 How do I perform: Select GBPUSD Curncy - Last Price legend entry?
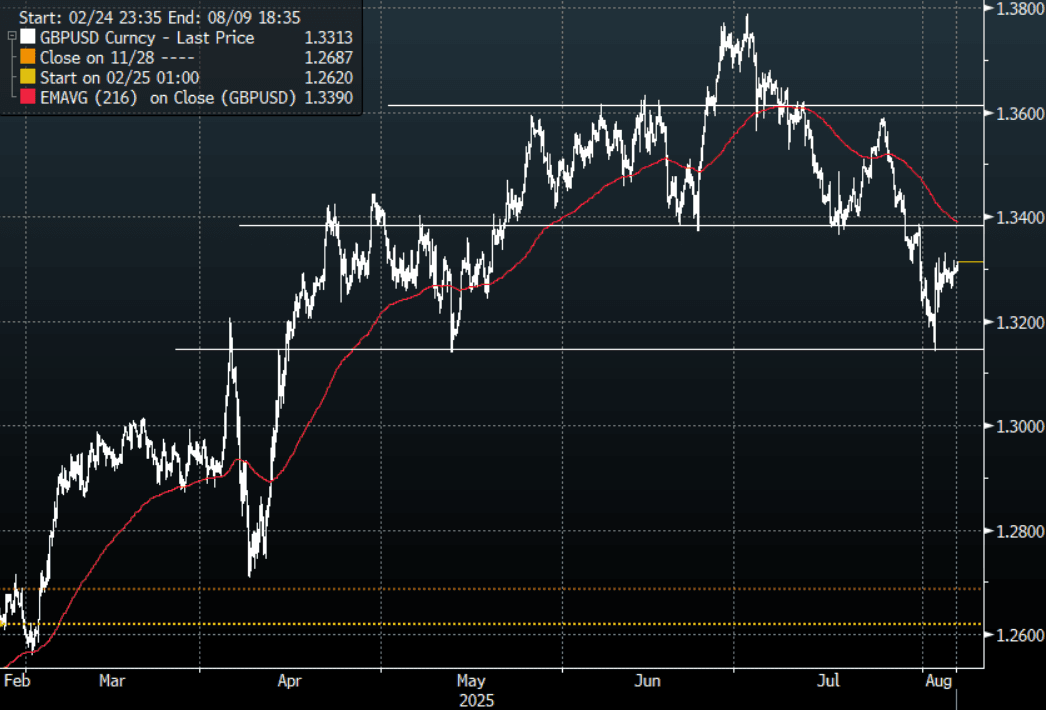pyautogui.click(x=147, y=38)
